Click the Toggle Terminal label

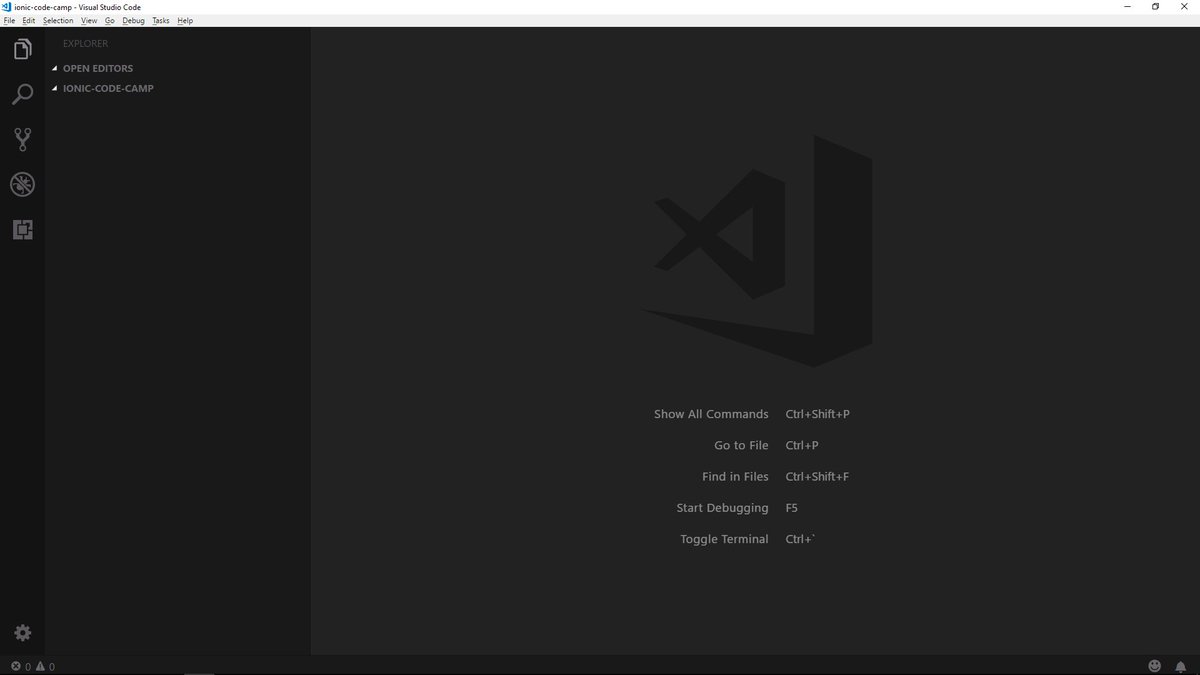tap(724, 539)
